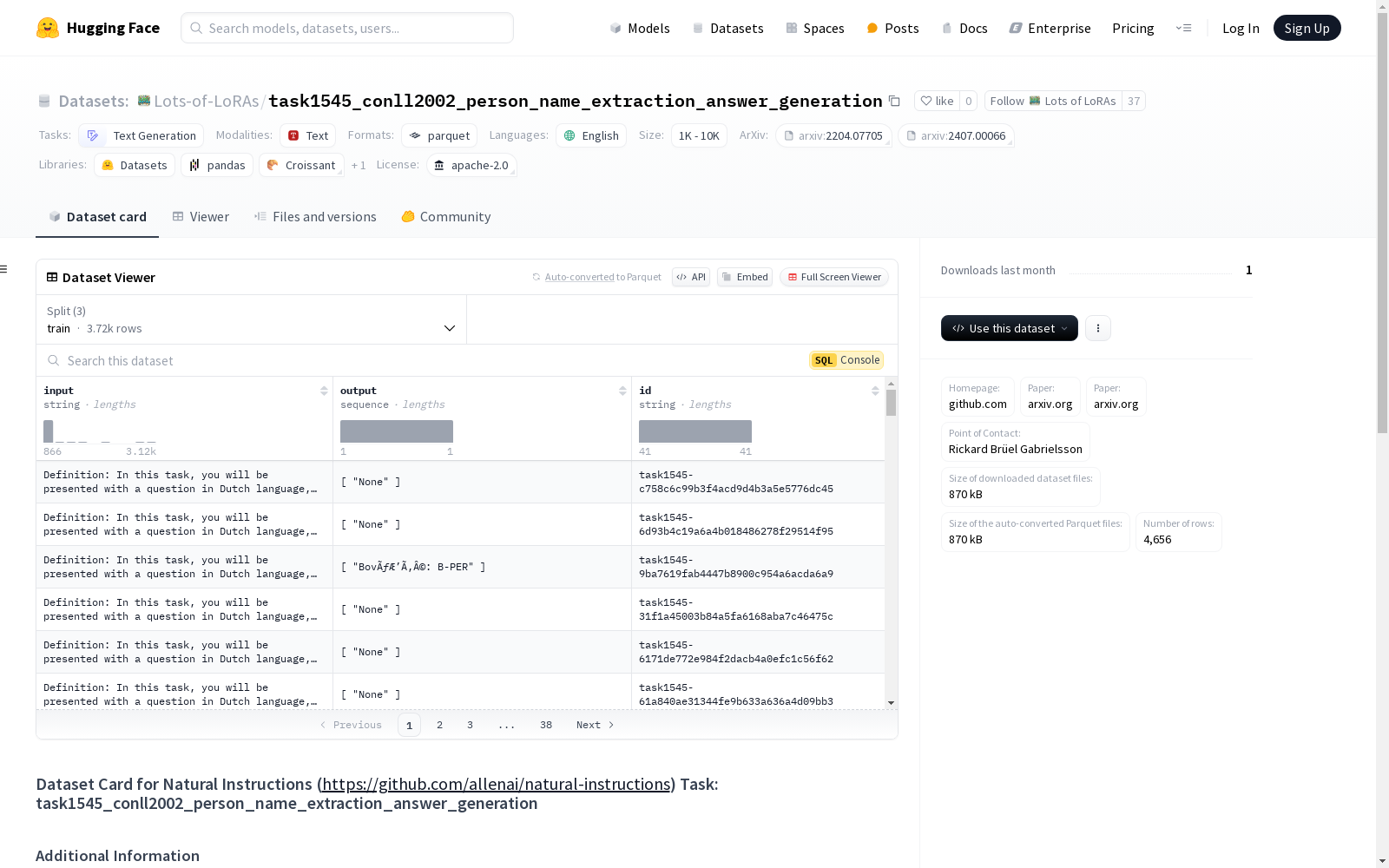Open the table of contents icon at left edge
The height and width of the screenshot is (868, 1389).
point(4,269)
